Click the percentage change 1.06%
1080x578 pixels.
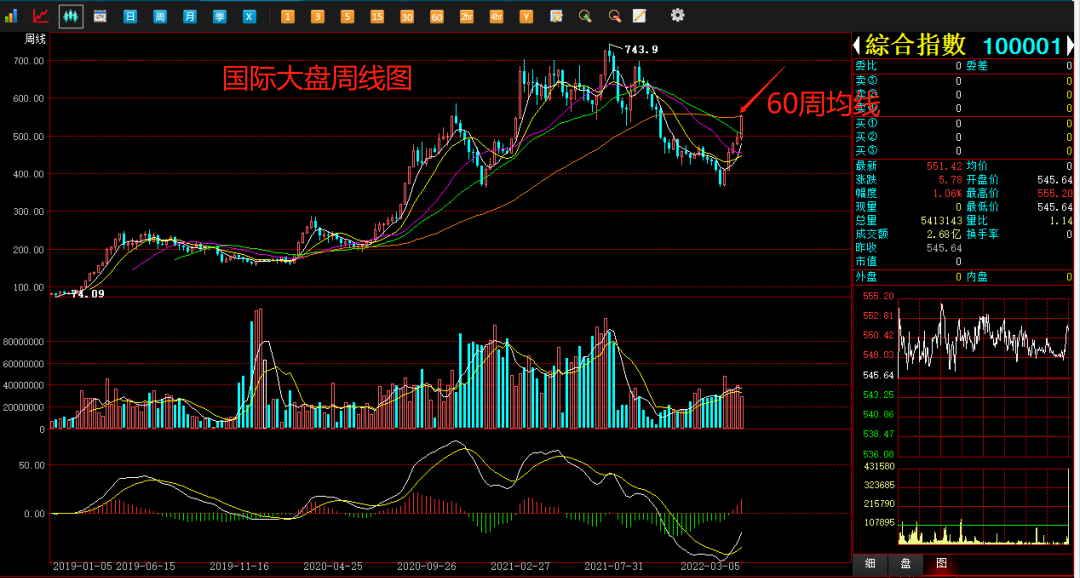[947, 193]
